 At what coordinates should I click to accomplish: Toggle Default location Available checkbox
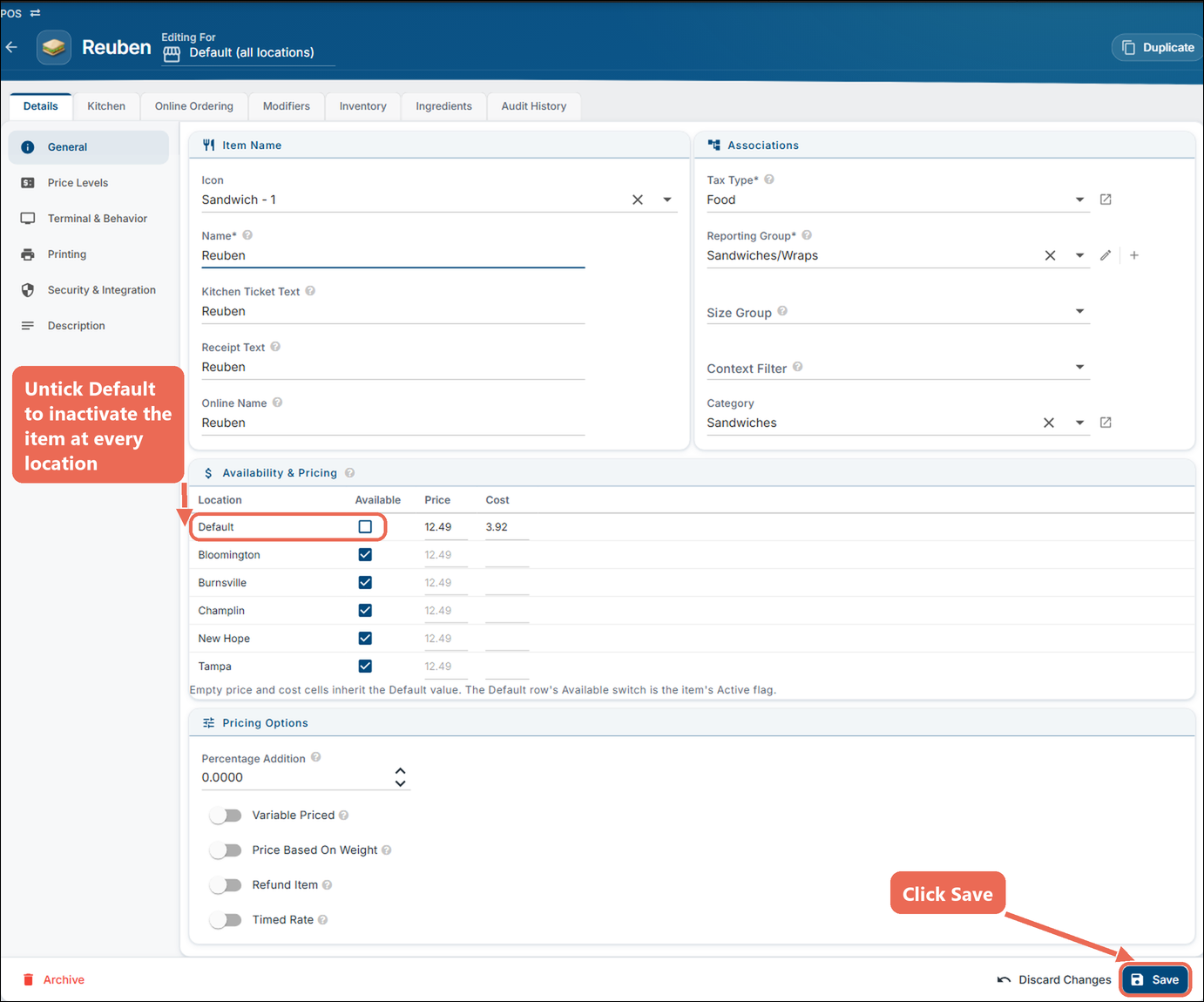(365, 527)
